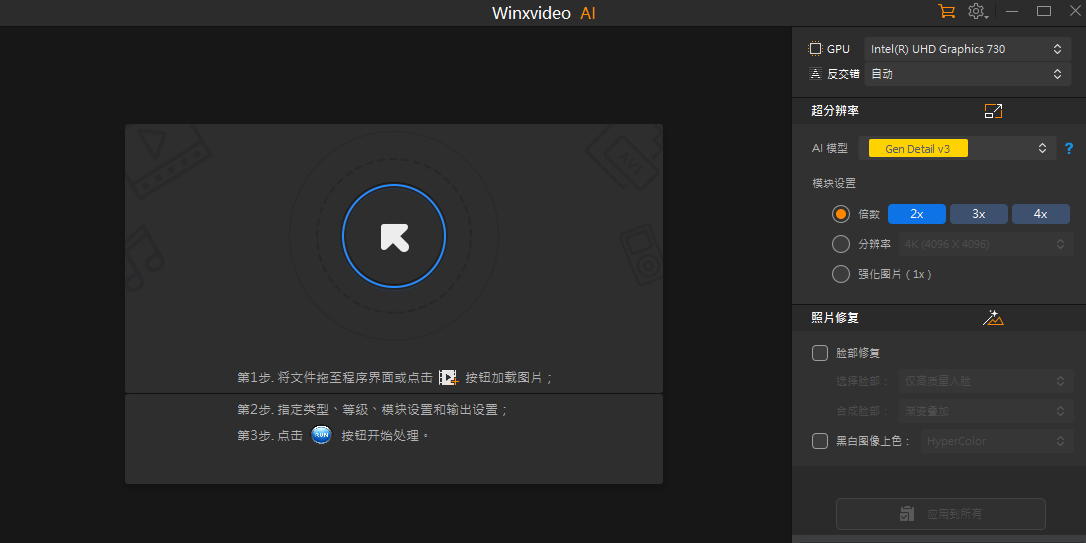Open the AI model help question mark
1086x543 pixels.
(x=1069, y=149)
